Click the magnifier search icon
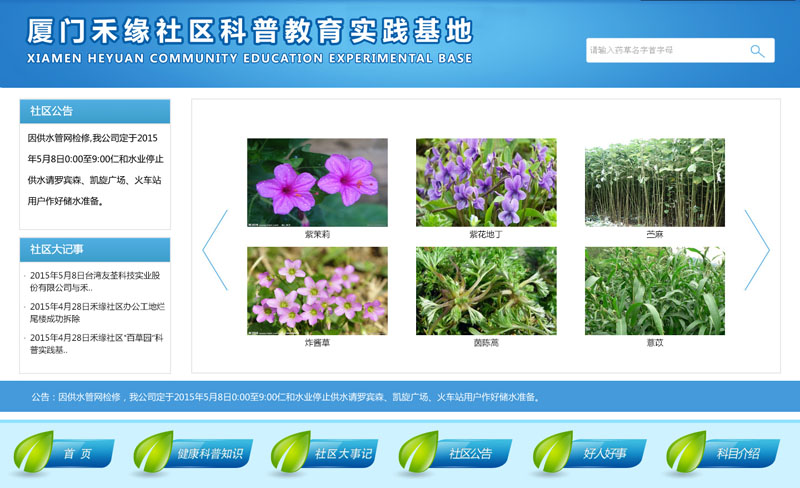 pos(757,51)
